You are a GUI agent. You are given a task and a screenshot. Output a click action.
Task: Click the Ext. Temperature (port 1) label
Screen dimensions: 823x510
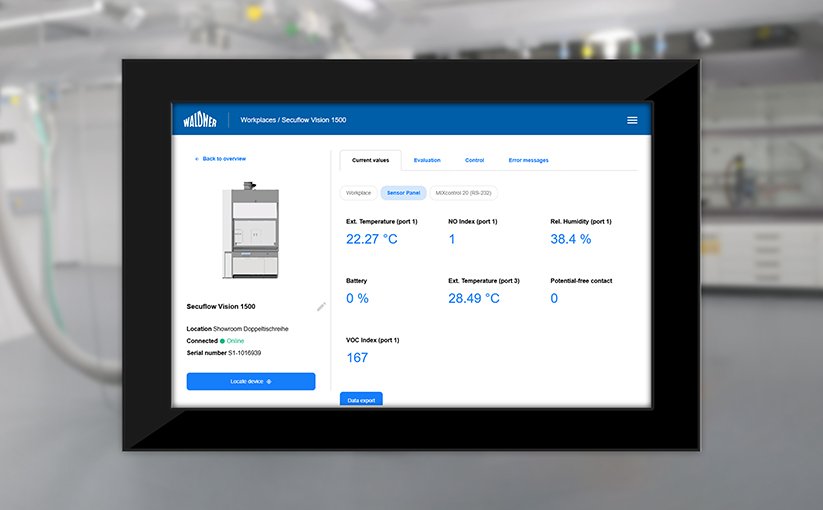coord(382,221)
